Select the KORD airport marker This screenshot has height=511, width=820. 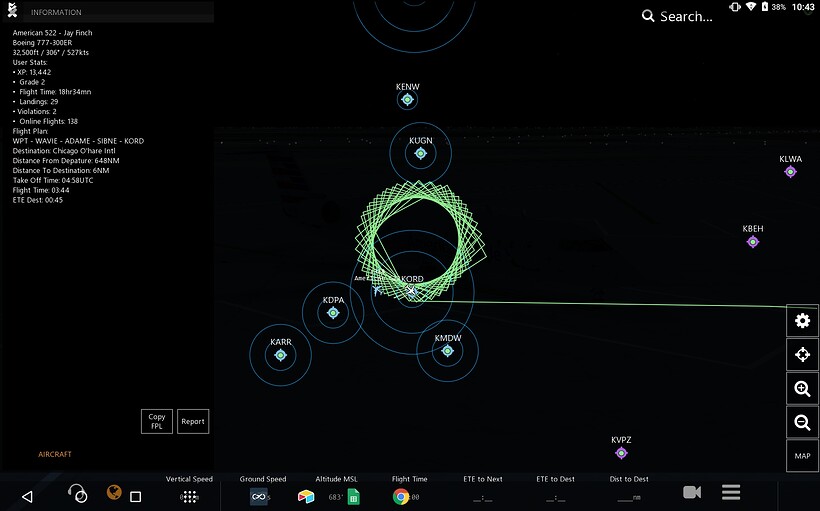[412, 290]
